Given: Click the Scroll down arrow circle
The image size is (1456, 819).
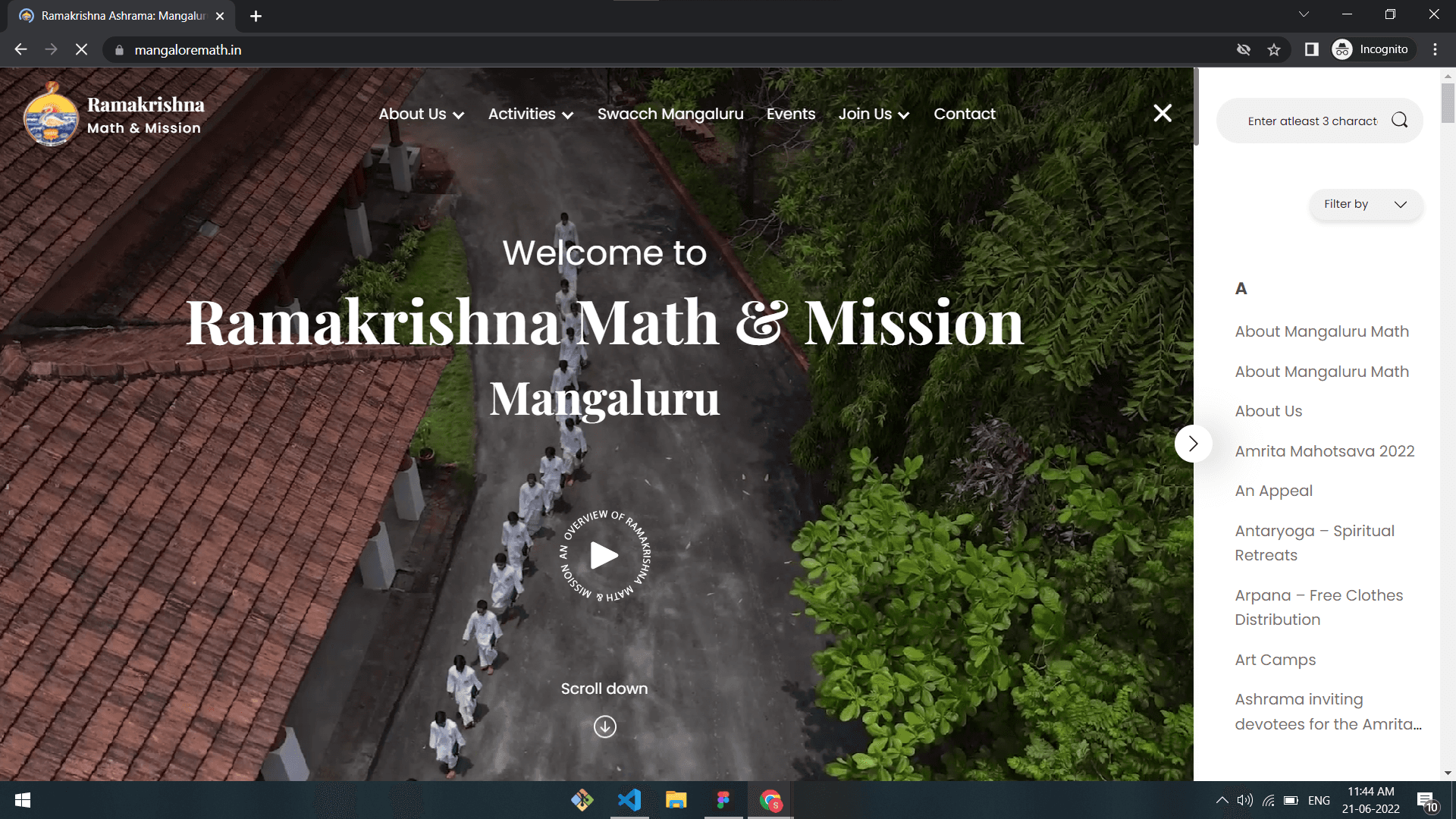Looking at the screenshot, I should click(x=604, y=726).
